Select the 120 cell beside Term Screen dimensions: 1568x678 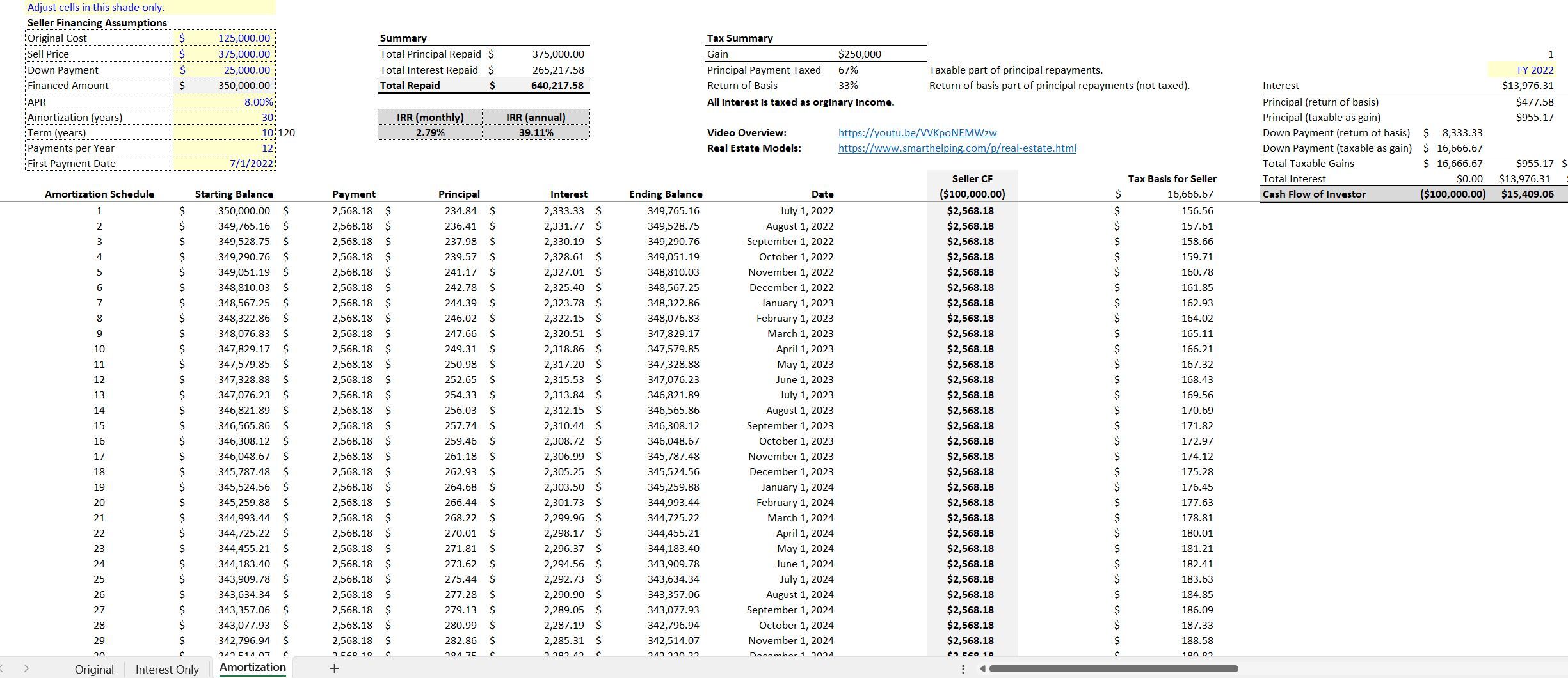(286, 132)
